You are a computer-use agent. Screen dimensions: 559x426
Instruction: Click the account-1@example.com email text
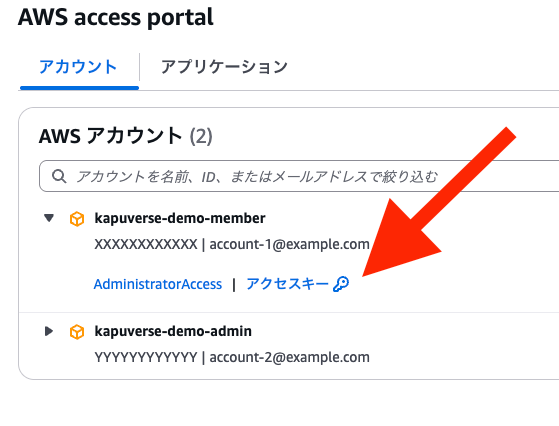click(x=289, y=245)
